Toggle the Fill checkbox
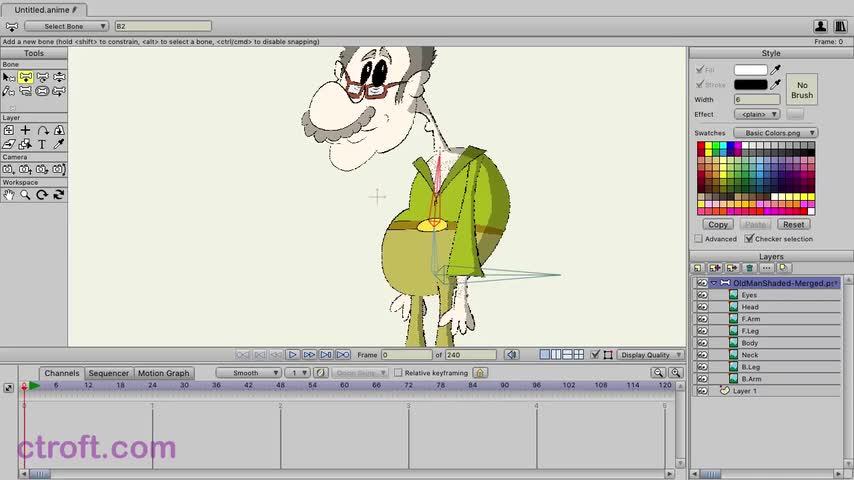This screenshot has height=480, width=854. coord(700,70)
